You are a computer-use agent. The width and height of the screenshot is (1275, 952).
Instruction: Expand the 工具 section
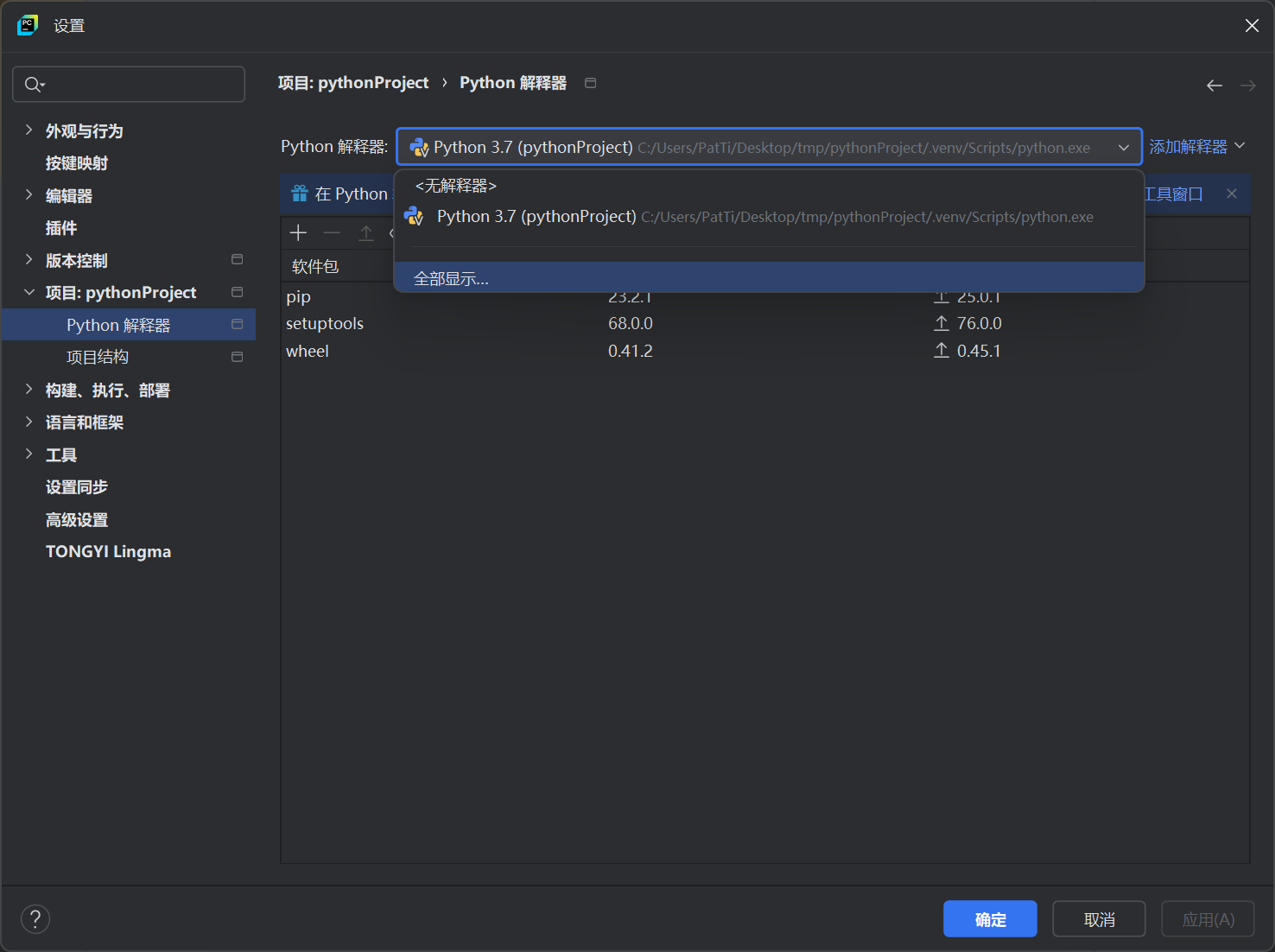click(29, 454)
